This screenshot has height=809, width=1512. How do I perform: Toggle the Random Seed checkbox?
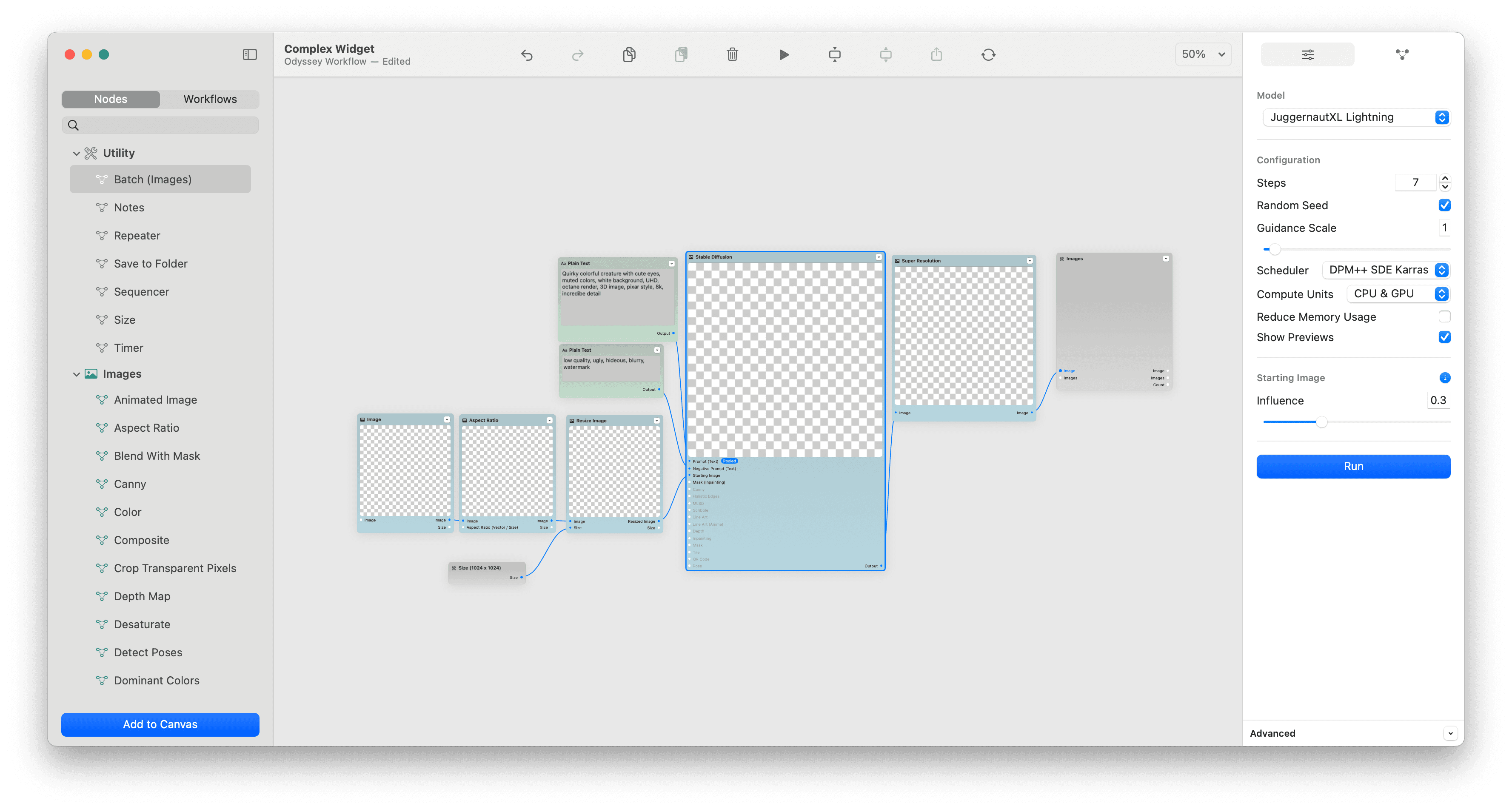click(x=1443, y=205)
